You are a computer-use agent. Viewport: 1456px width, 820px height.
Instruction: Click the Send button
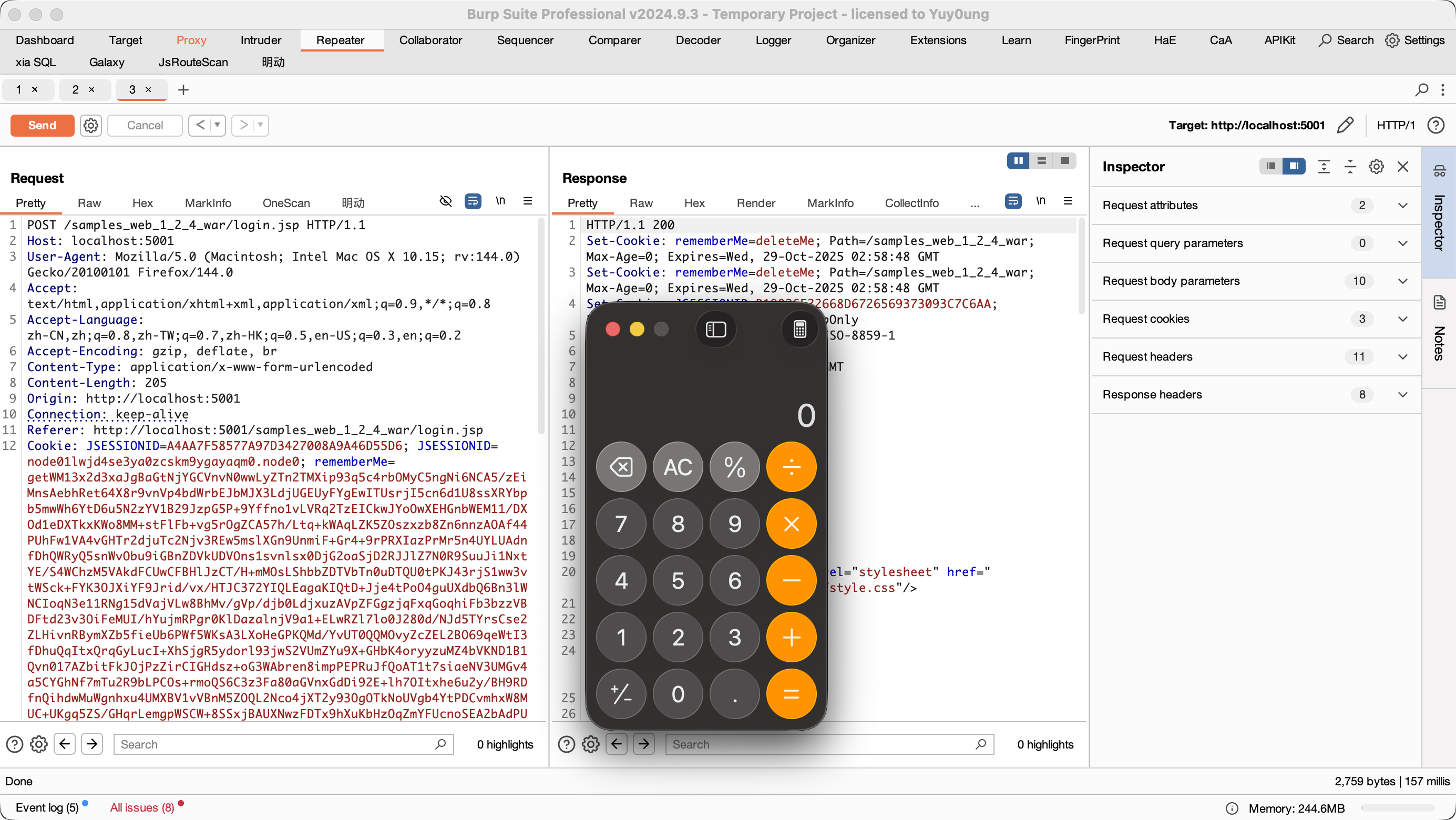[x=43, y=125]
